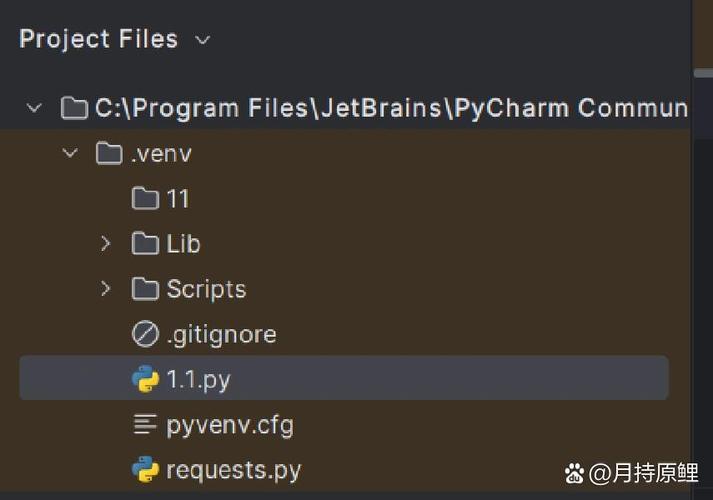Screen dimensions: 713x500
Task: Click the Scripts folder icon
Action: (146, 289)
